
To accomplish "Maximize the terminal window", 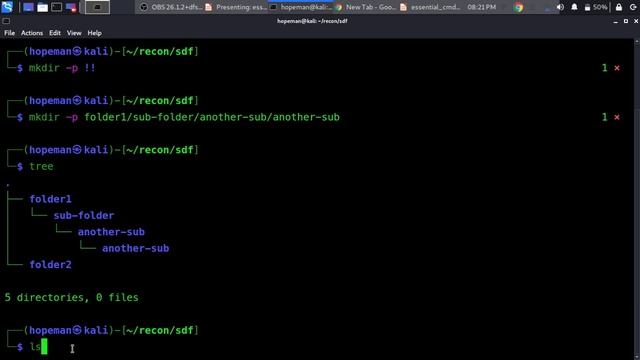I will pos(626,21).
